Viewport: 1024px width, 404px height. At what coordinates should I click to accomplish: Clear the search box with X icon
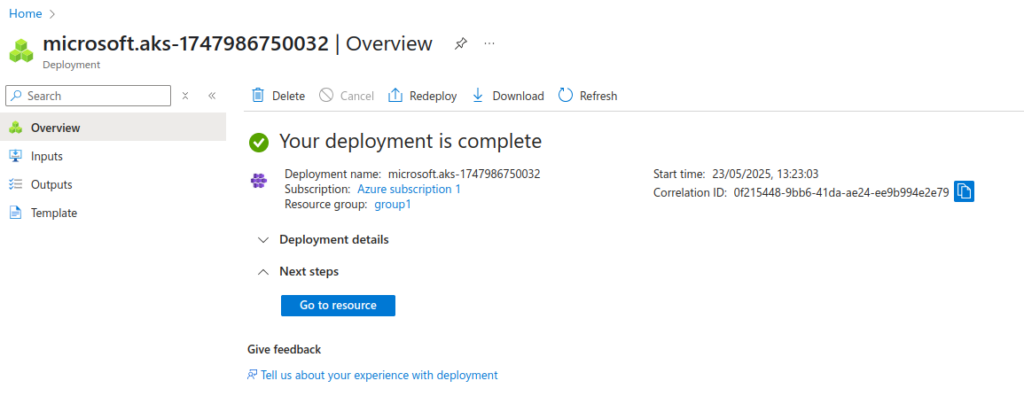(x=185, y=96)
